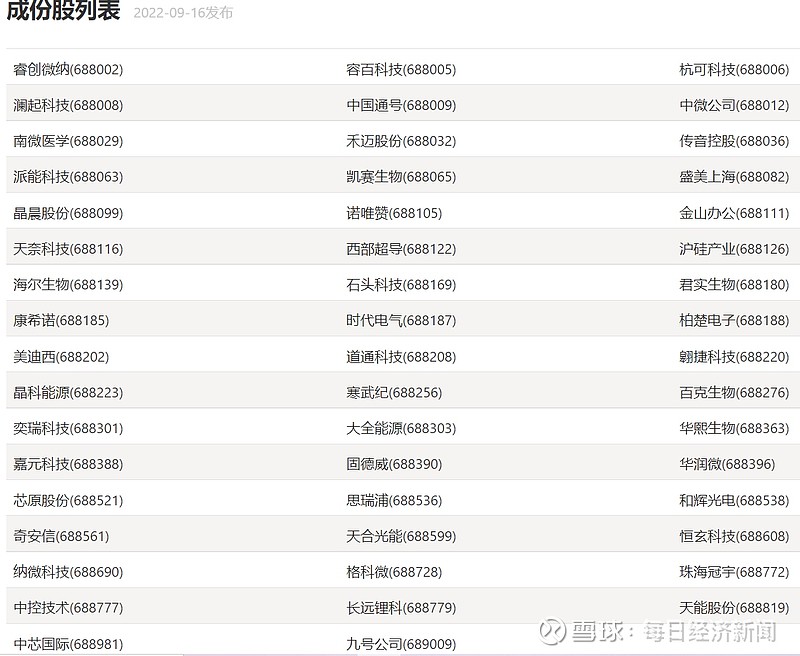Open 沪硅产业(688126) entry
The width and height of the screenshot is (800, 656).
(734, 249)
